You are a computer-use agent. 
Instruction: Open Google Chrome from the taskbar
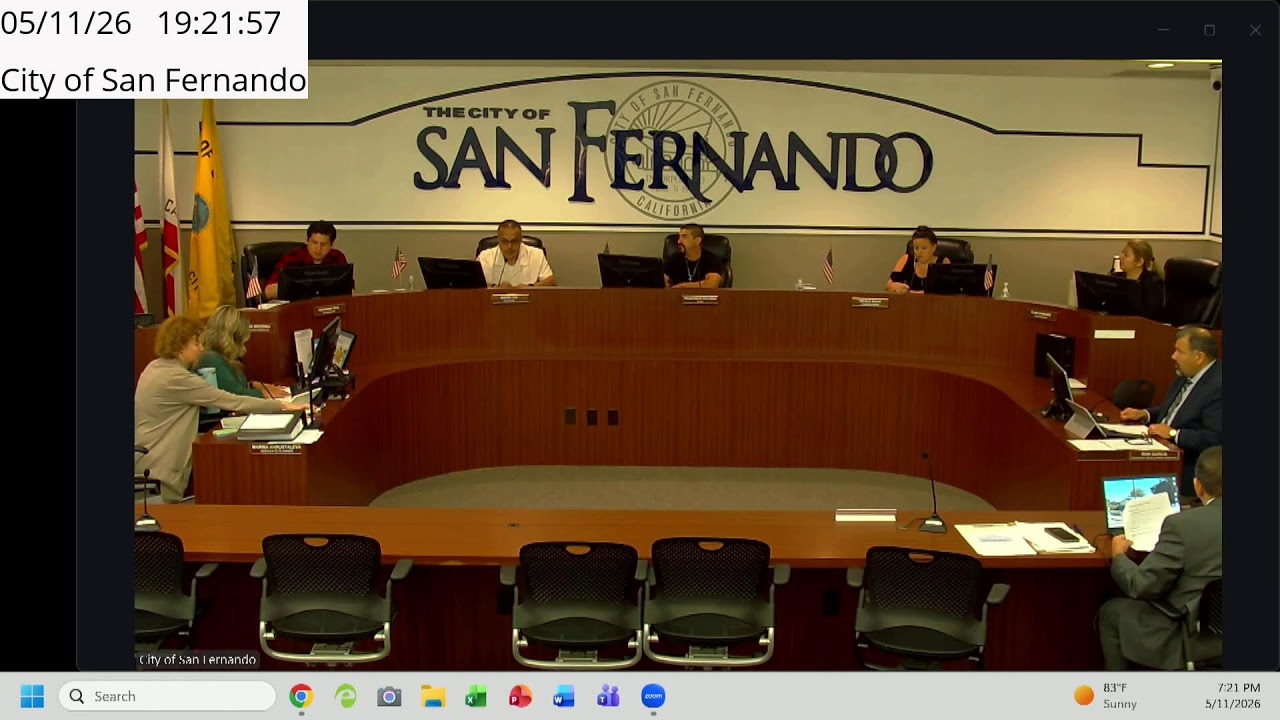301,696
